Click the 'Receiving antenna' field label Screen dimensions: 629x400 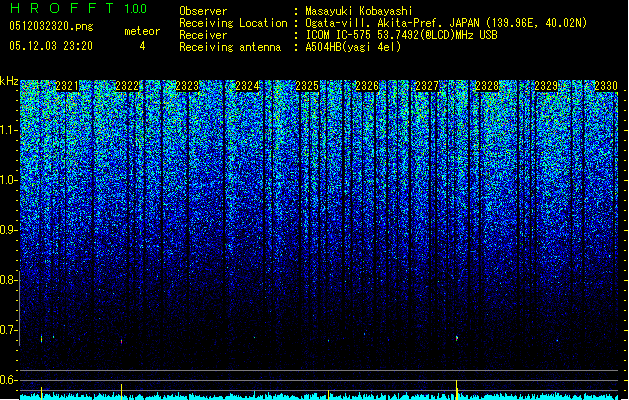(230, 47)
